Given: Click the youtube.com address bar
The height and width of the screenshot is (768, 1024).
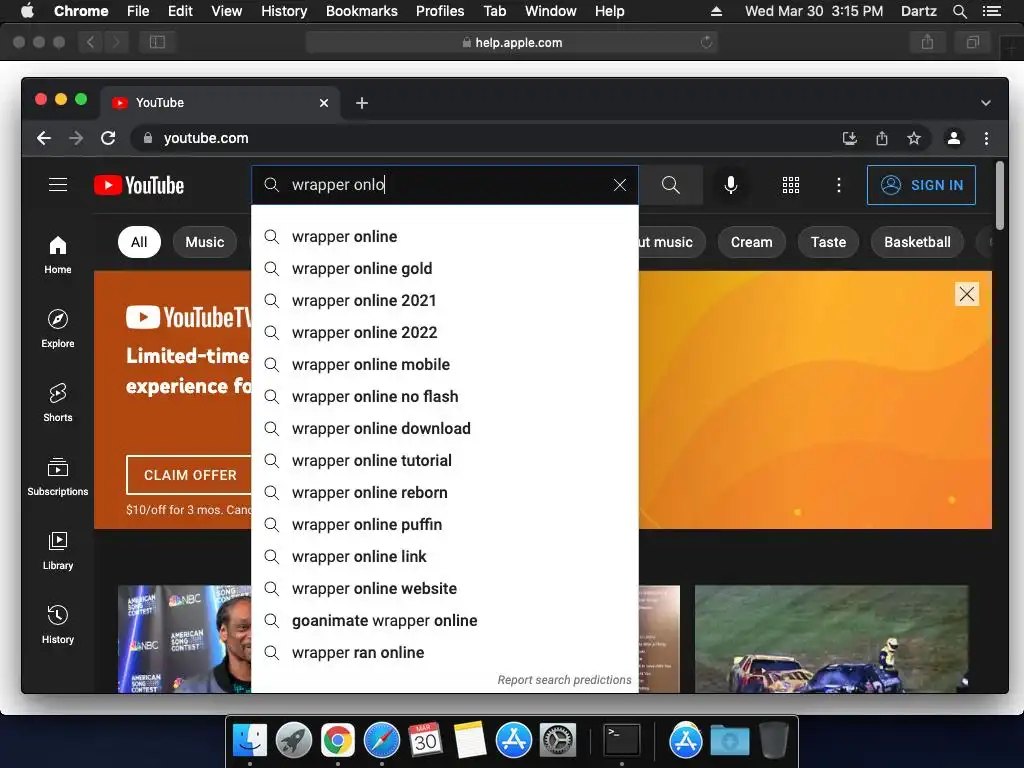Looking at the screenshot, I should tap(483, 138).
